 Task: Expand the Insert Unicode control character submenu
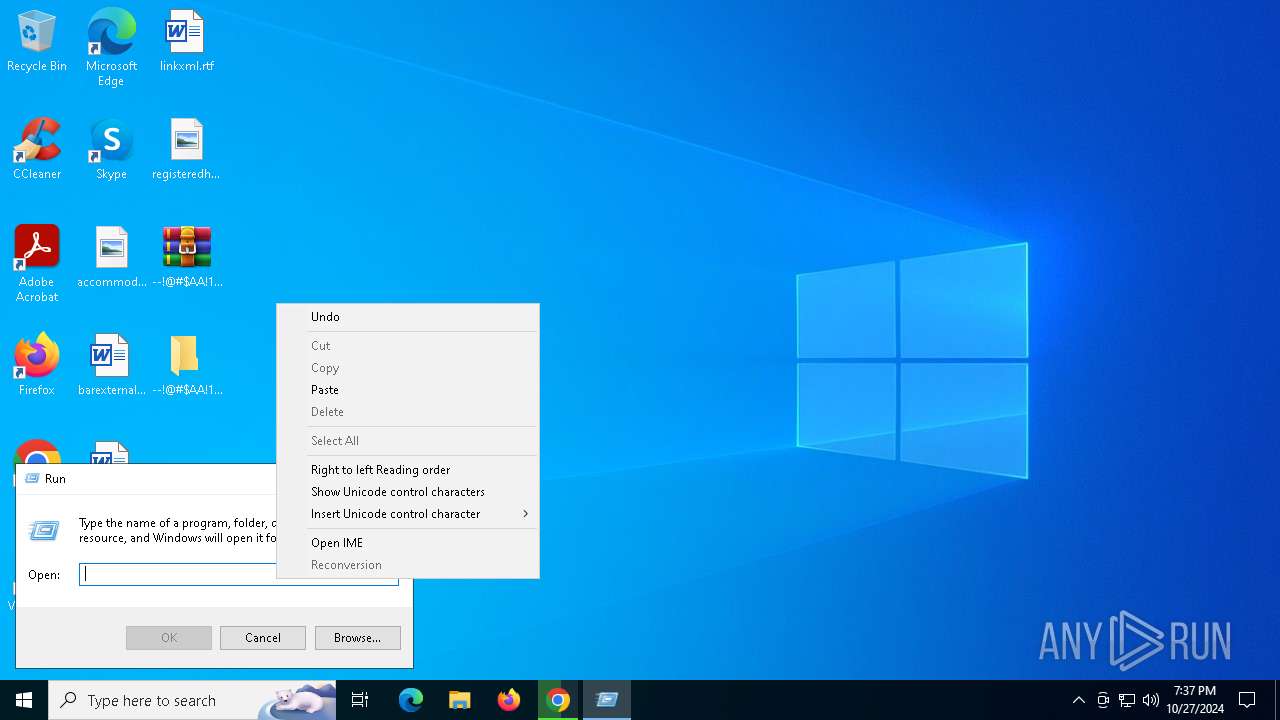pos(408,514)
